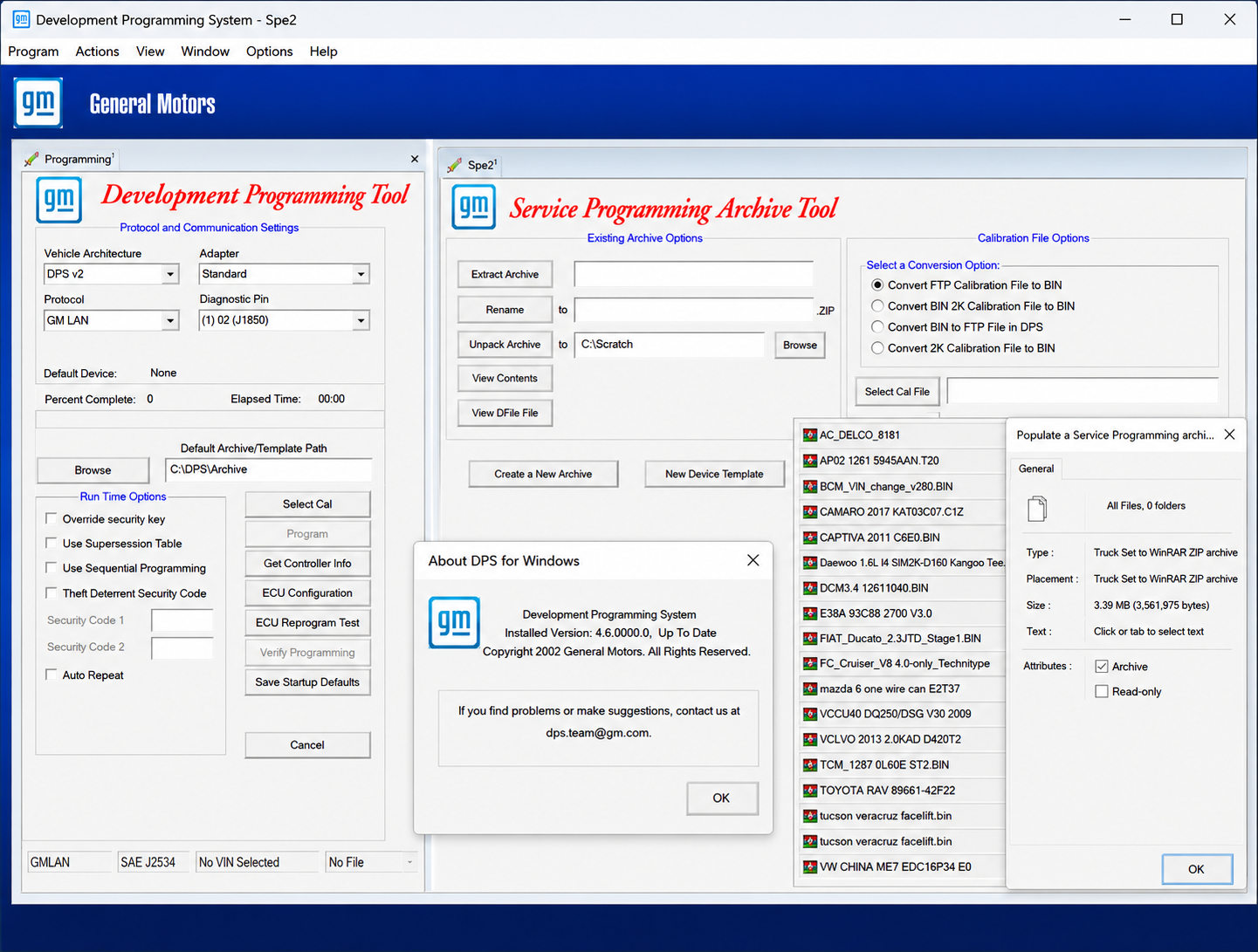Screen dimensions: 1258x952
Task: Click the GM logo in the blue header
Action: pos(38,103)
